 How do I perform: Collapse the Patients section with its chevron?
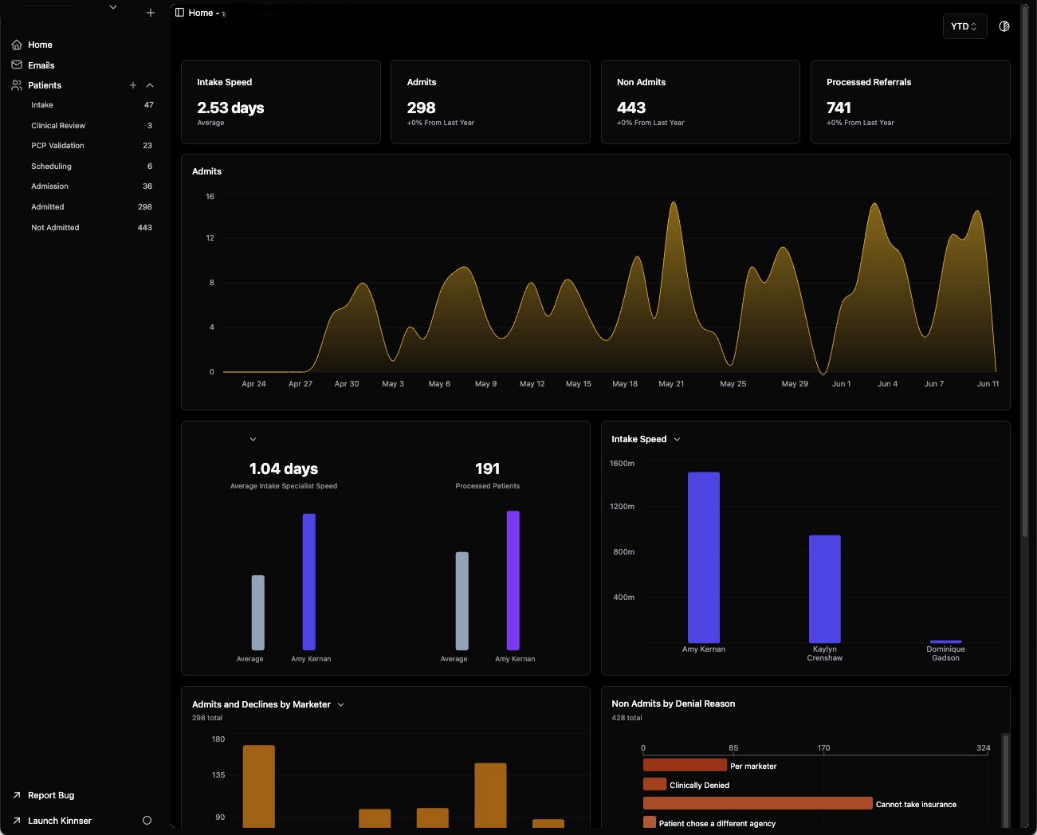coord(150,86)
